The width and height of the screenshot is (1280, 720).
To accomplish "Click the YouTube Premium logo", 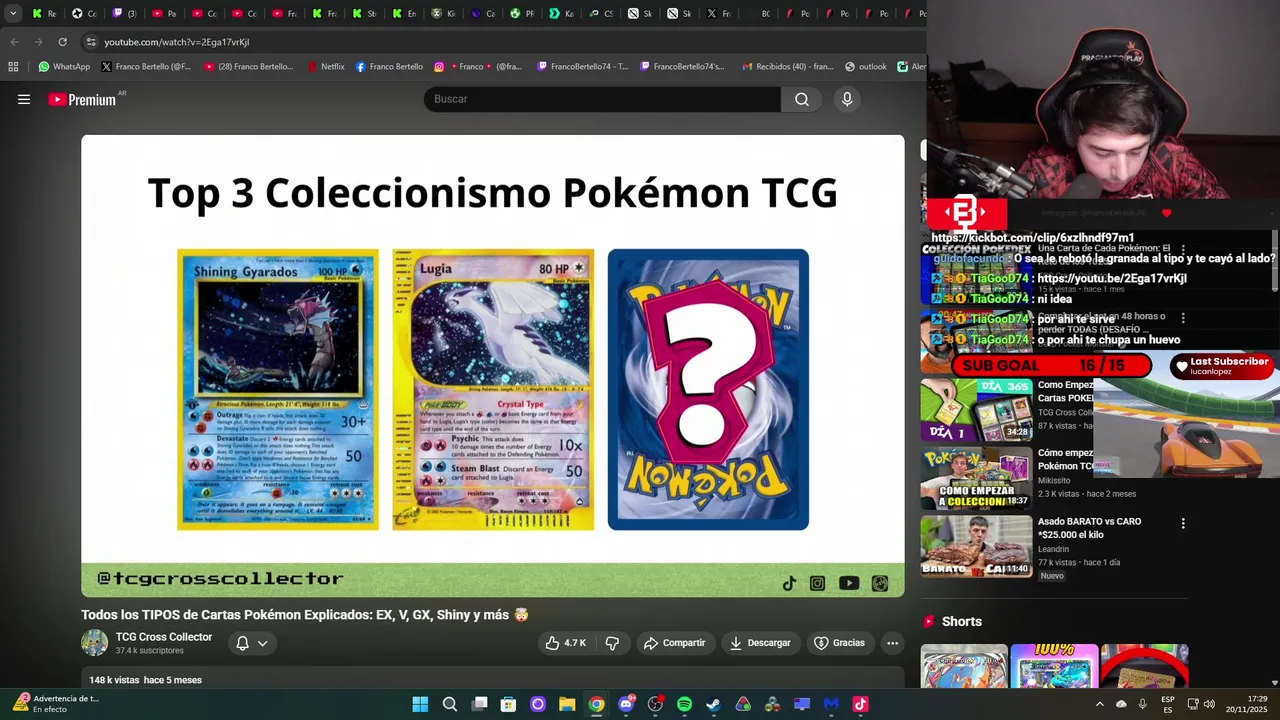I will [84, 99].
